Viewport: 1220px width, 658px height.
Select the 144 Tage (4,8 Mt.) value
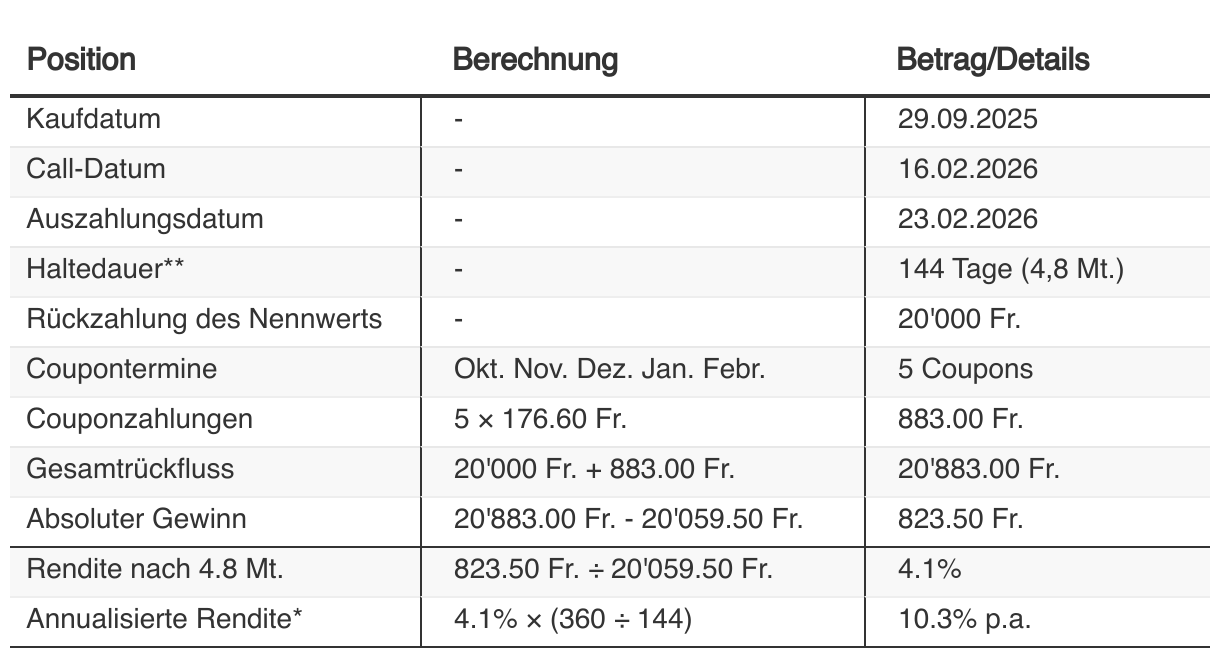click(1011, 269)
